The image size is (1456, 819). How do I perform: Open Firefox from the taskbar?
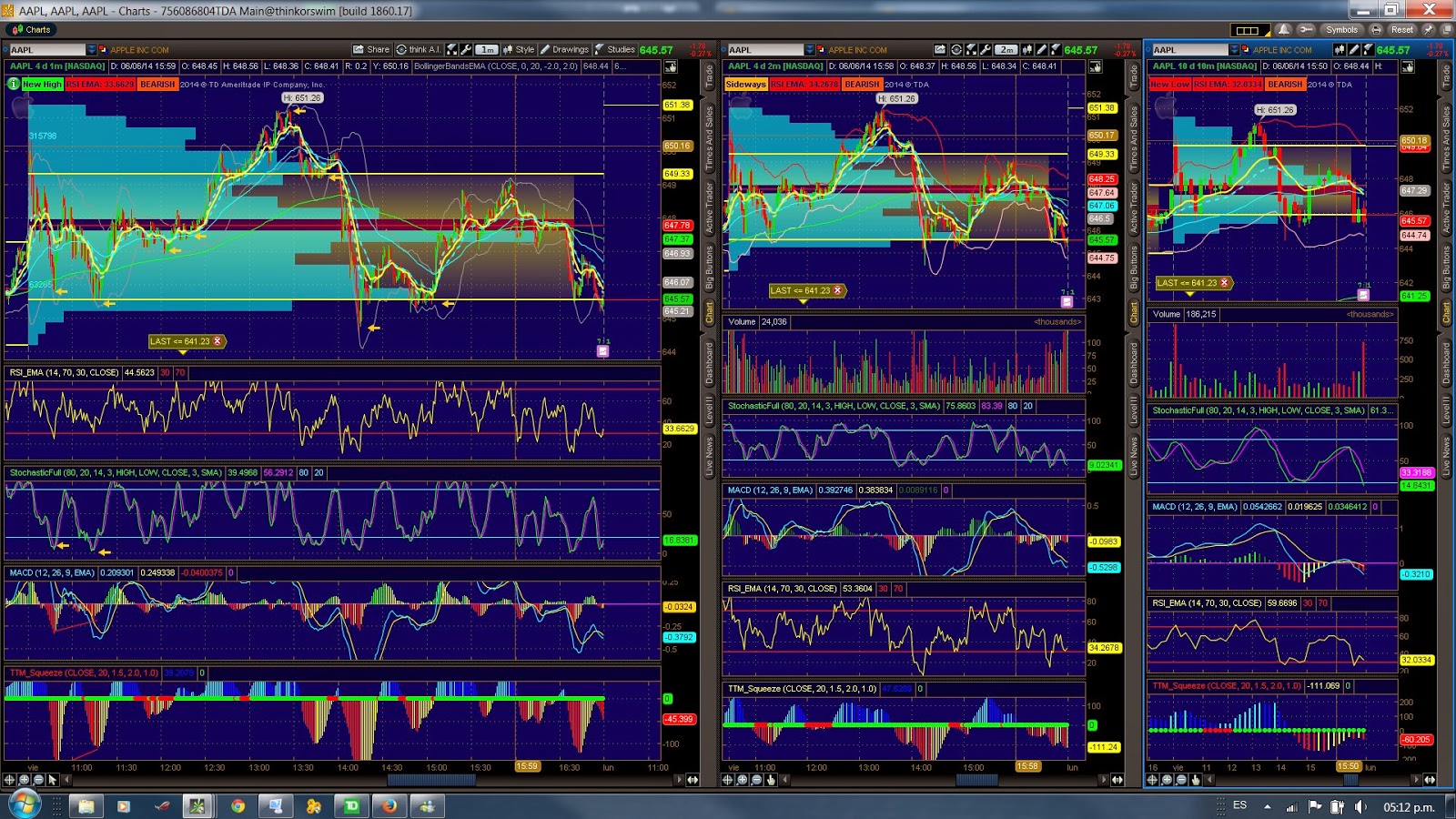coord(389,806)
